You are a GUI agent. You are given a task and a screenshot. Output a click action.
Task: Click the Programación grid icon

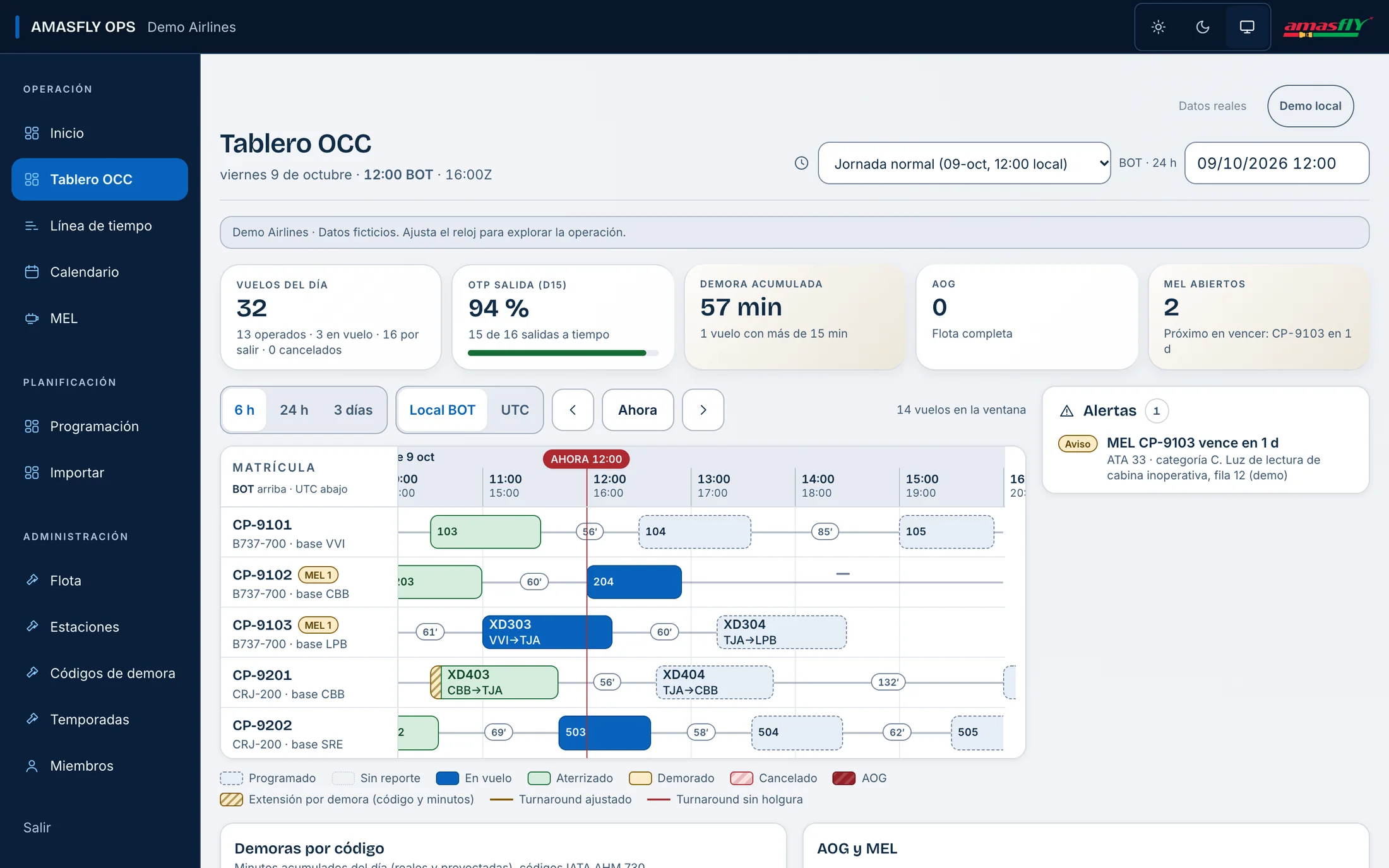click(32, 426)
